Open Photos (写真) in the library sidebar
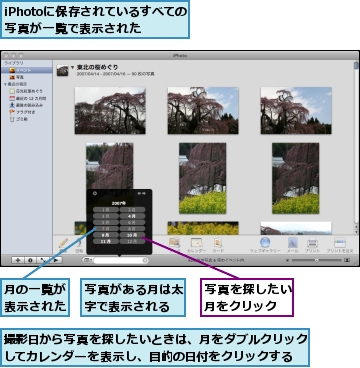This screenshot has height=368, width=360. click(27, 77)
